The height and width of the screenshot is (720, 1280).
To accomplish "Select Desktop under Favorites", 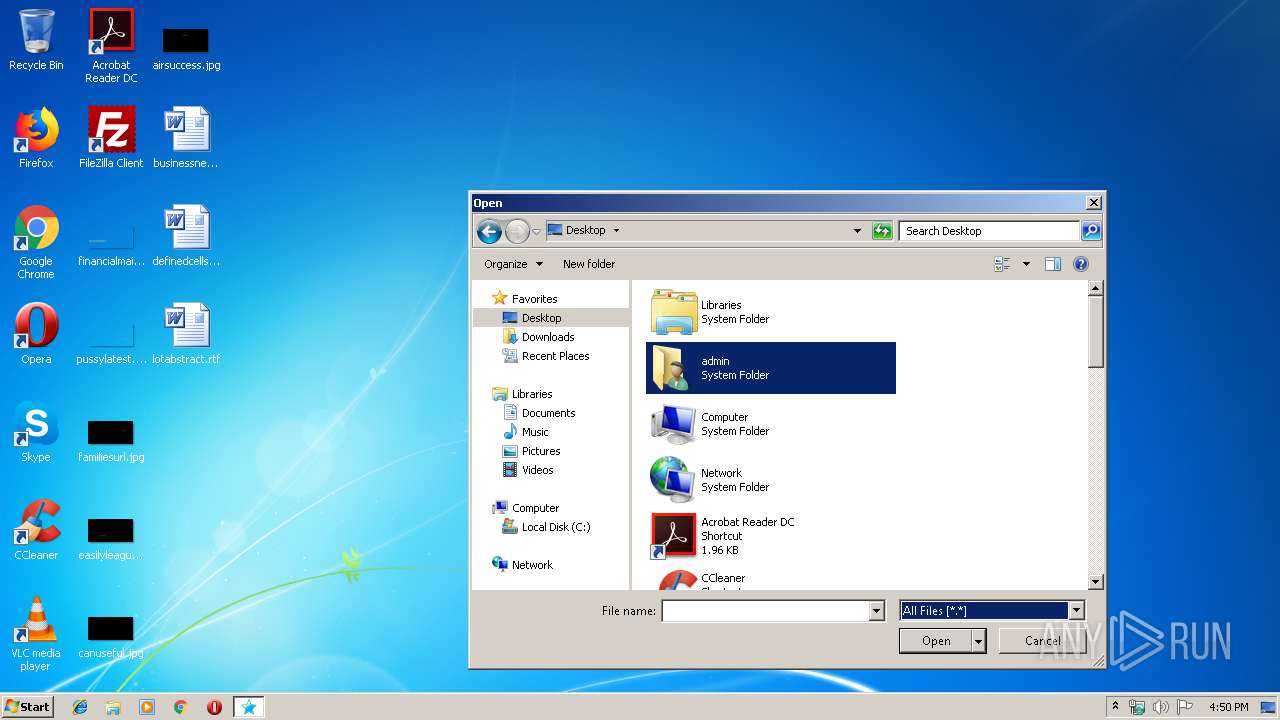I will (x=541, y=318).
